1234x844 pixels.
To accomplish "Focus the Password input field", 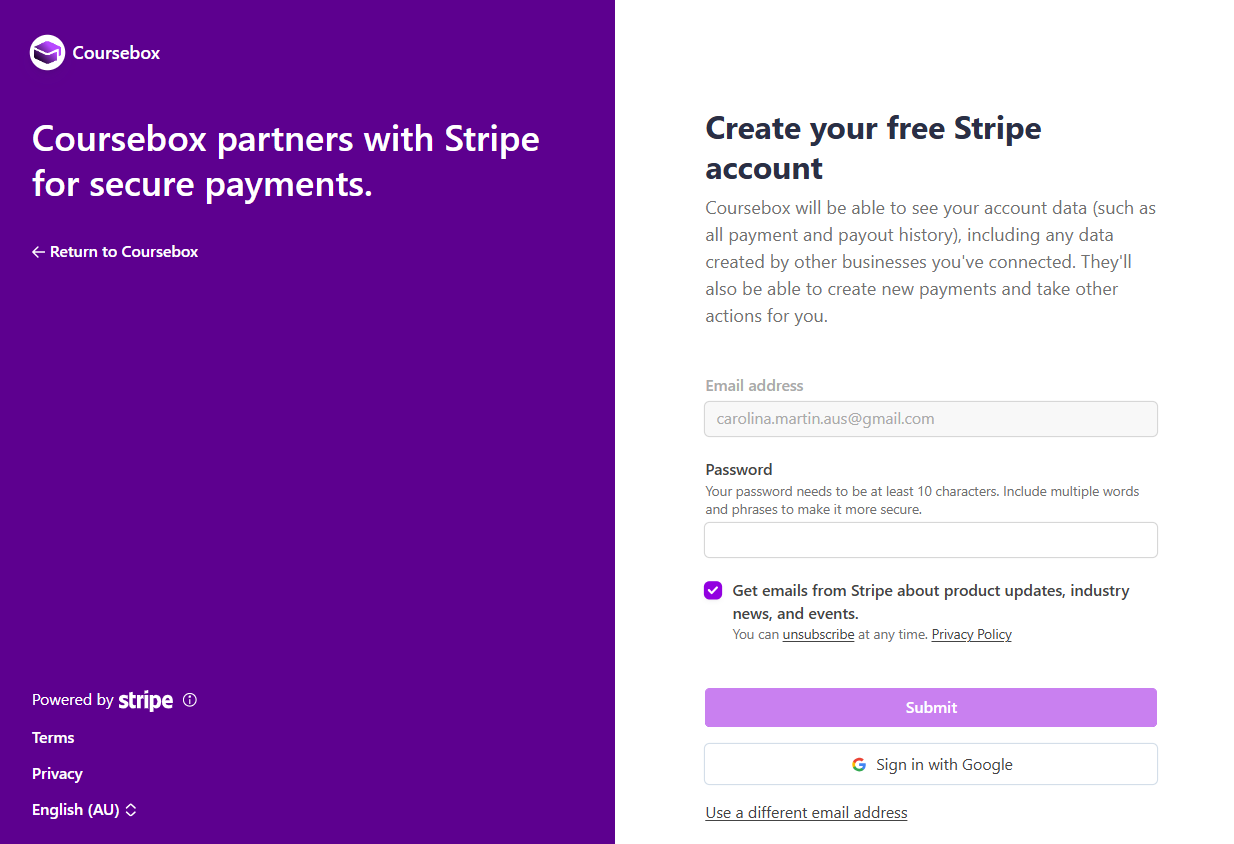I will [930, 540].
